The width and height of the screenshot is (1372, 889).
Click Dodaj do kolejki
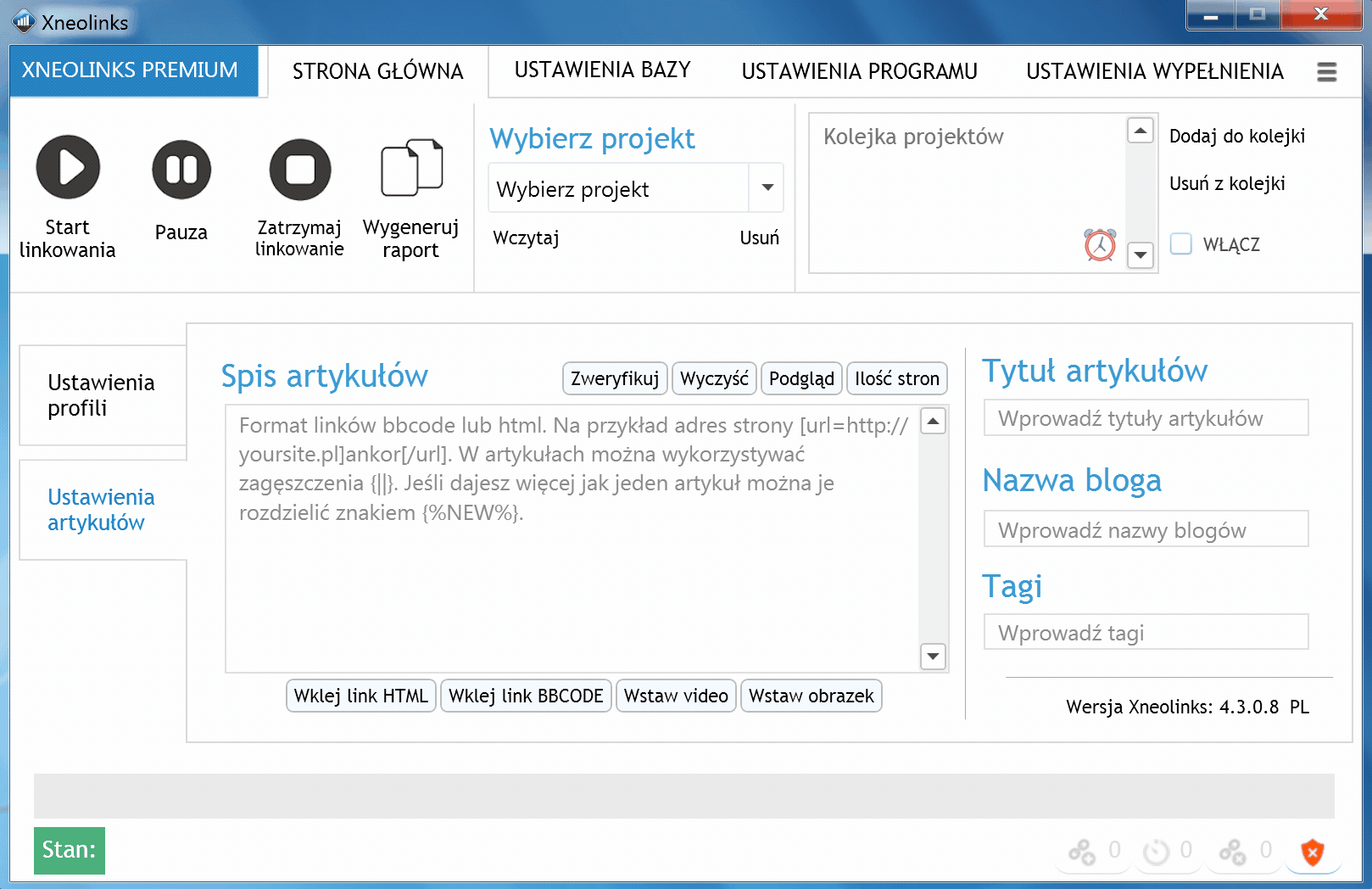(x=1237, y=137)
